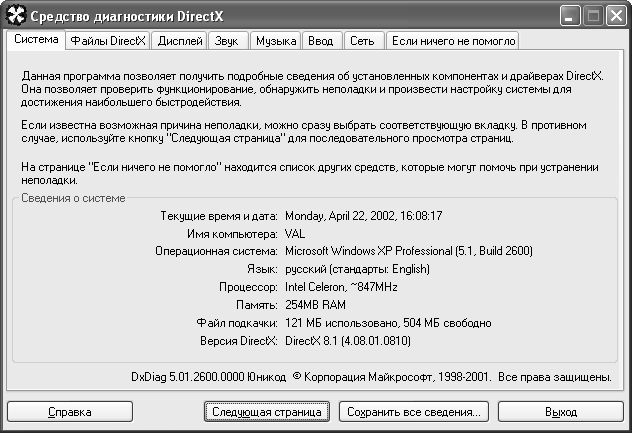This screenshot has height=433, width=632.
Task: Switch to the Звук tab
Action: [228, 41]
